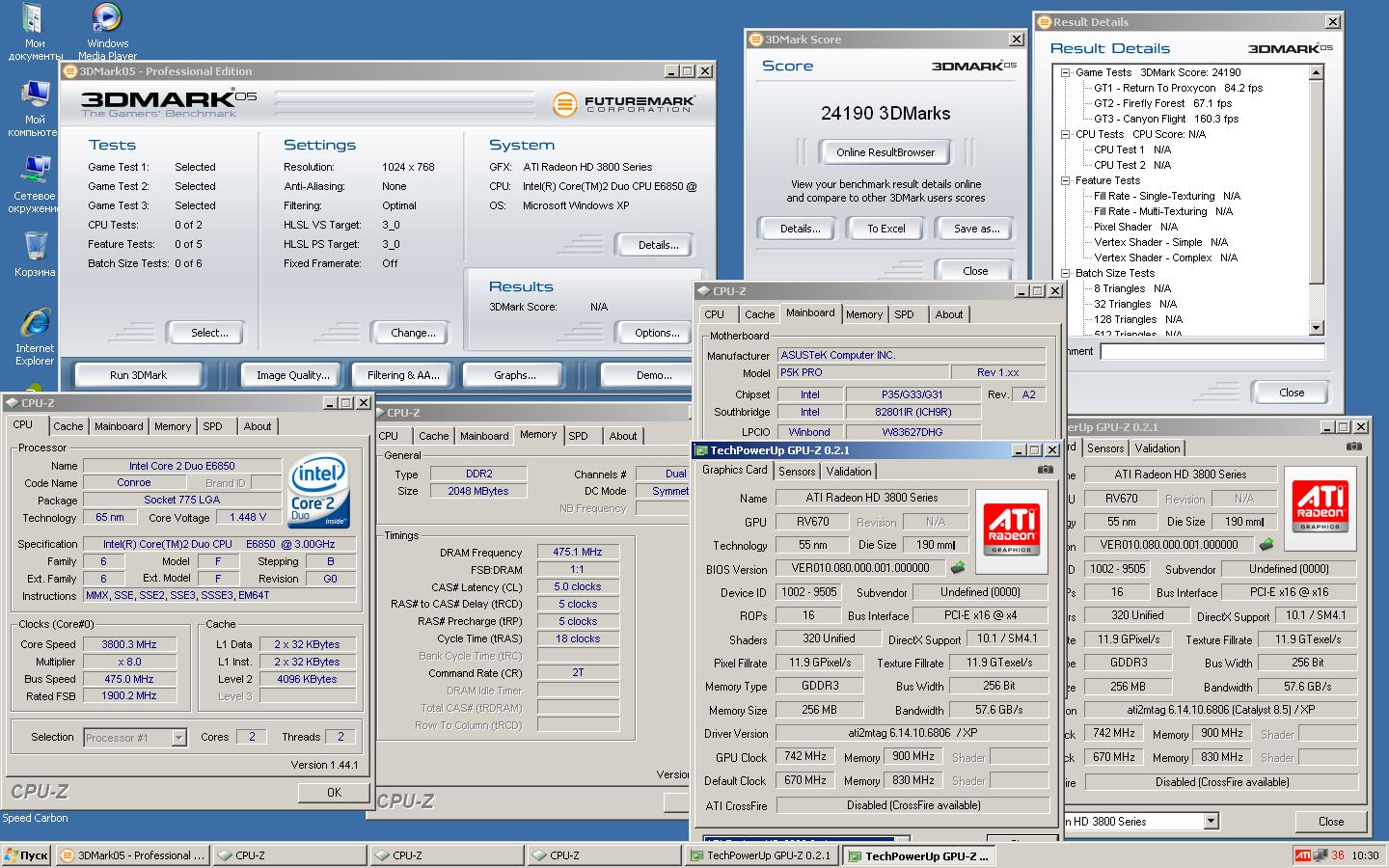Open the About tab in Memory CPU-Z window
This screenshot has width=1389, height=868.
pos(623,436)
